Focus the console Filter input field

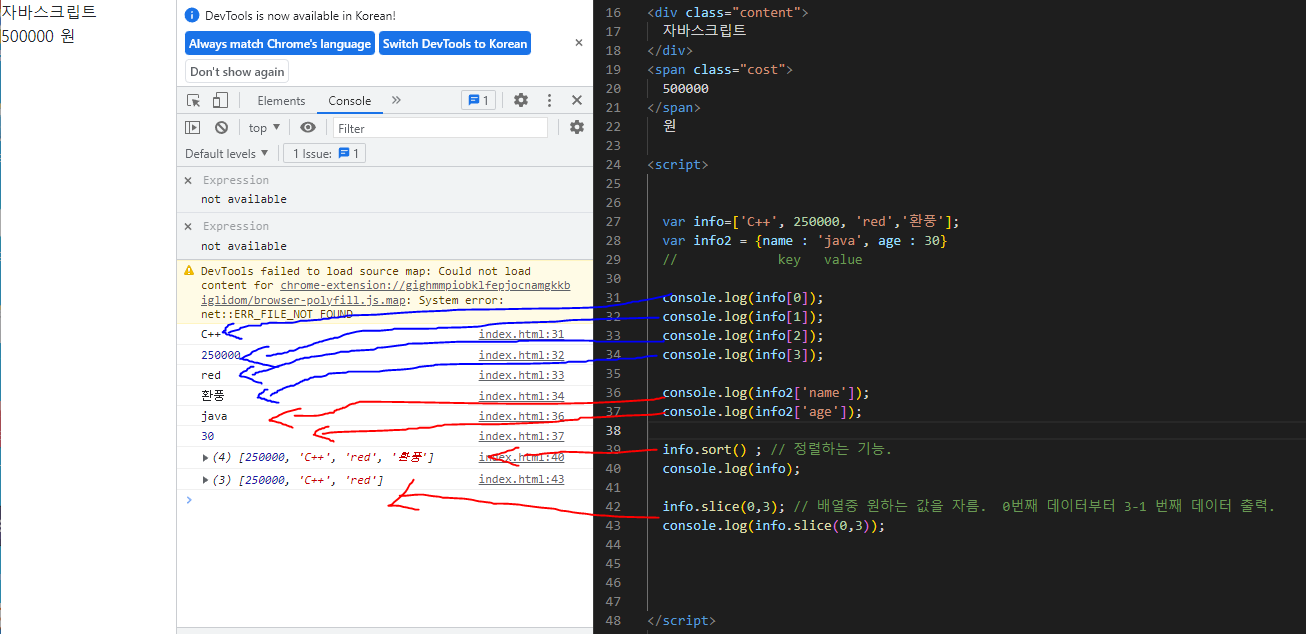[440, 127]
